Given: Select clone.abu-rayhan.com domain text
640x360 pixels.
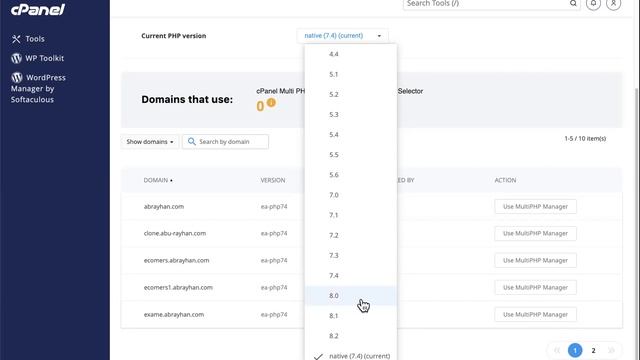Looking at the screenshot, I should [x=175, y=233].
